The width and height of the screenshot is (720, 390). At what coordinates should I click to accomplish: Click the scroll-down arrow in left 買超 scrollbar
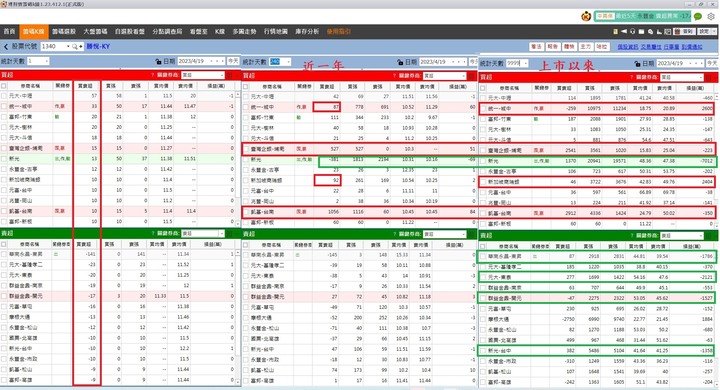[238, 224]
